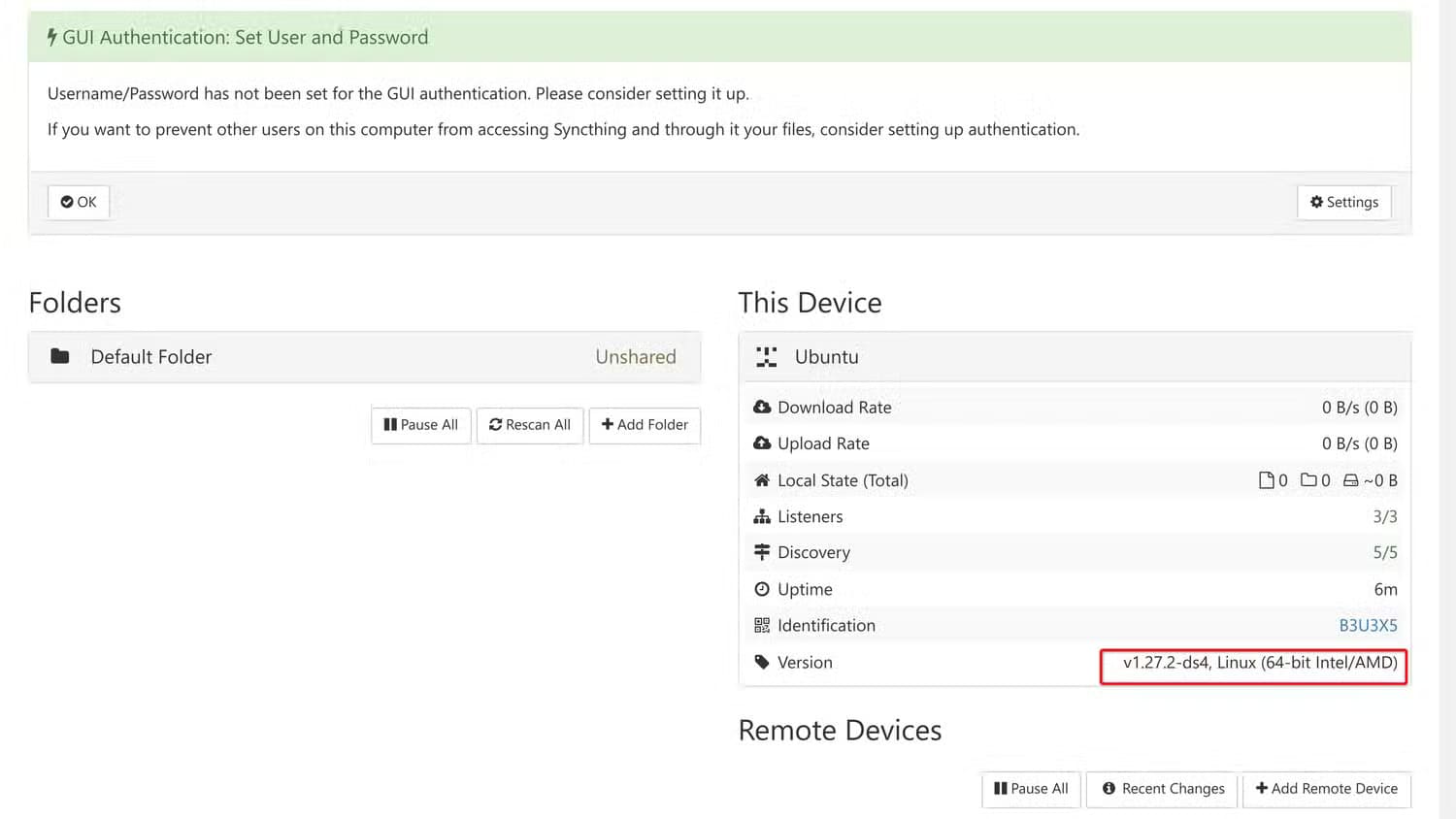Pause all folders
Viewport: 1456px width, 819px height.
(x=420, y=425)
